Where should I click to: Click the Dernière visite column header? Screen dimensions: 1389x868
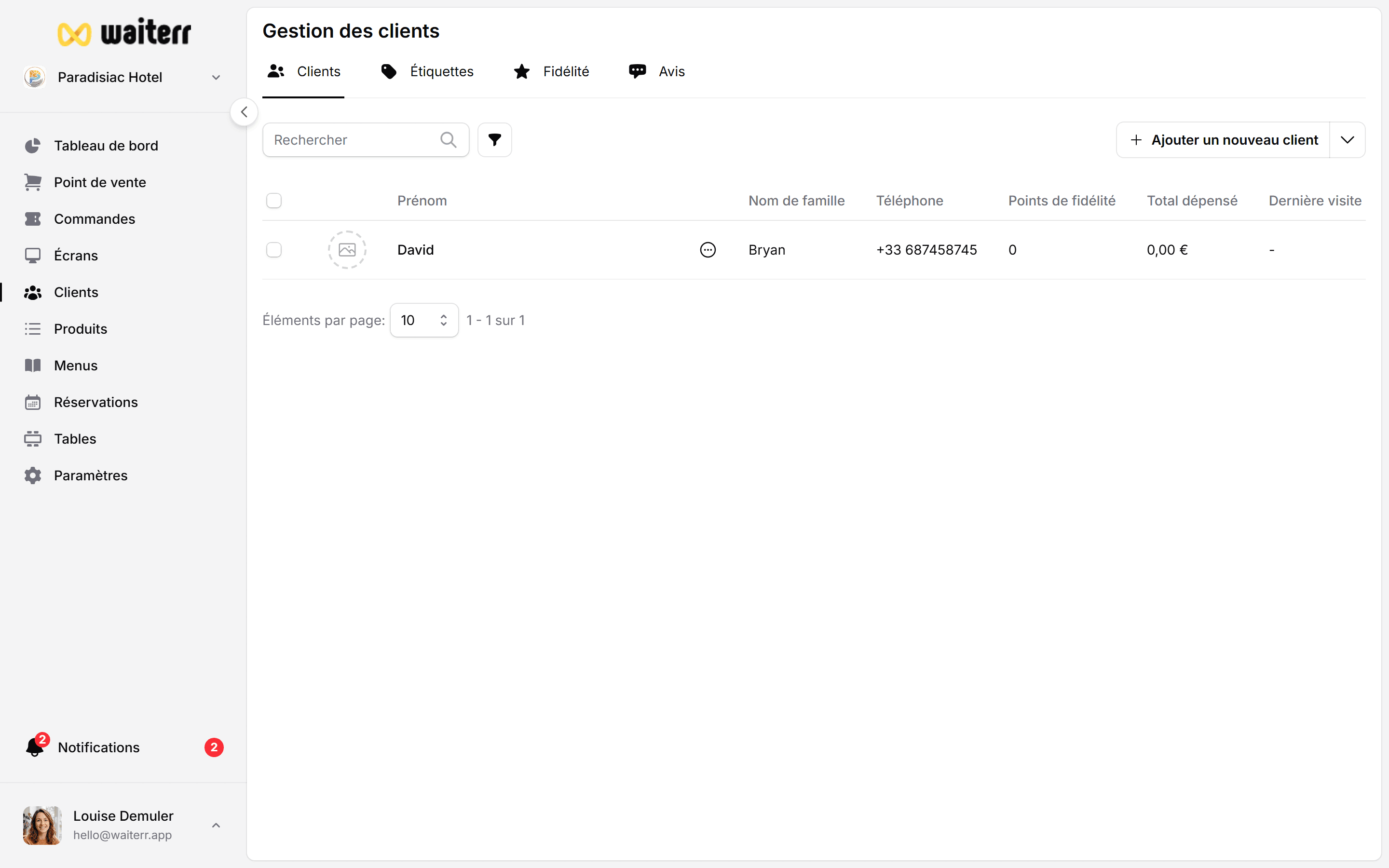pos(1314,201)
